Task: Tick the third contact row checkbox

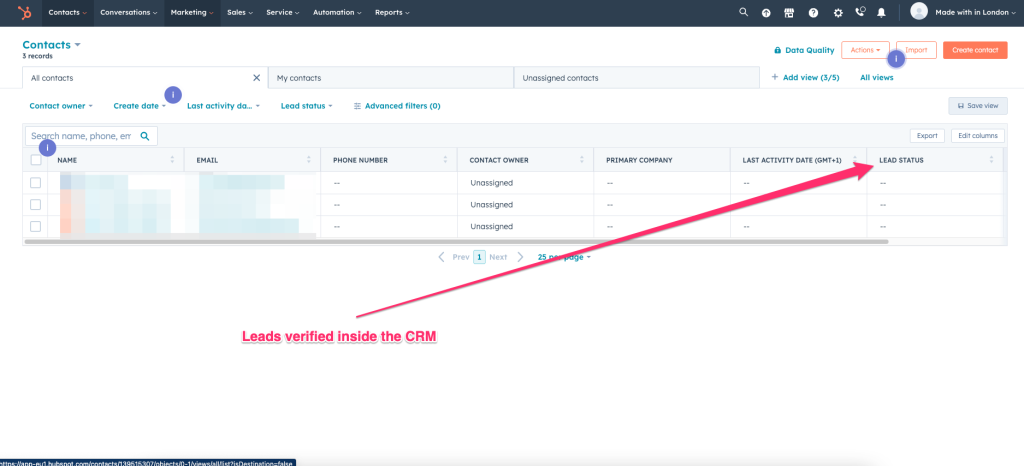Action: 35,226
